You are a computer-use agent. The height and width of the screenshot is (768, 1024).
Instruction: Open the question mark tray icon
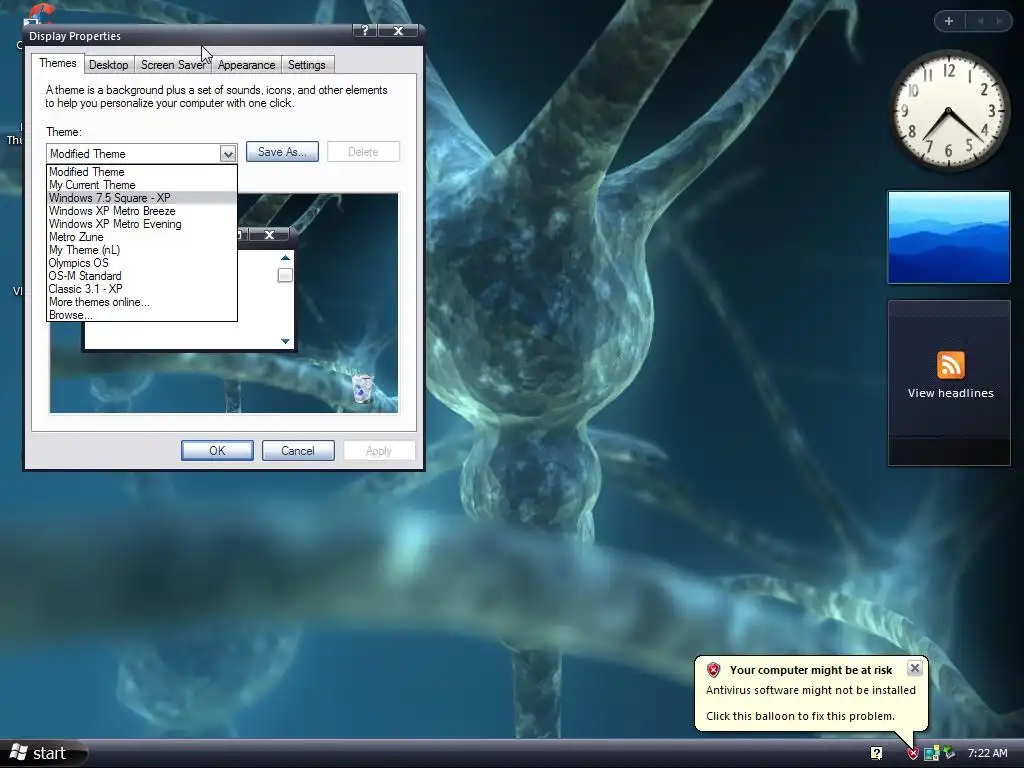(876, 753)
